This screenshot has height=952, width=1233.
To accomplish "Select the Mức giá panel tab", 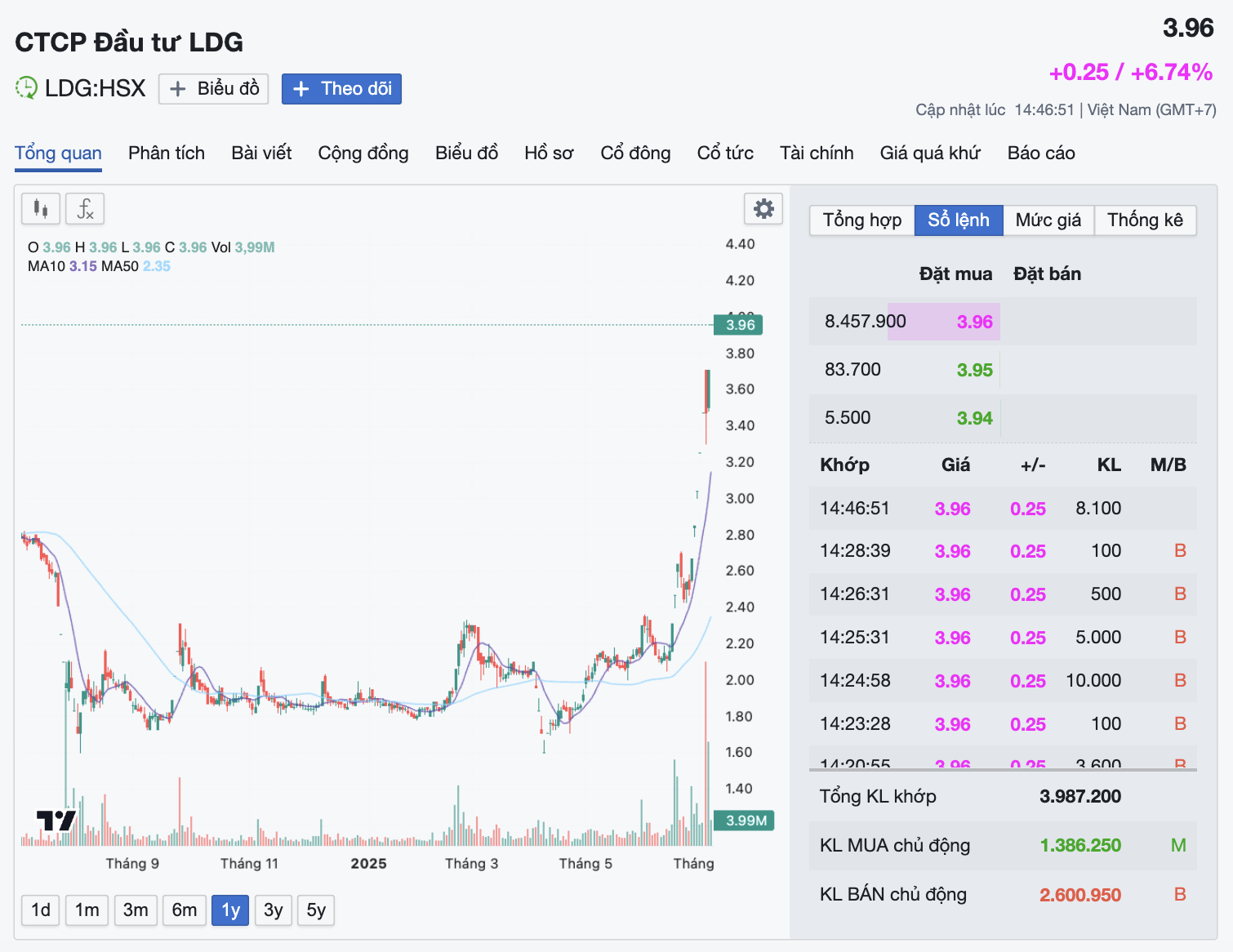I will click(1048, 220).
